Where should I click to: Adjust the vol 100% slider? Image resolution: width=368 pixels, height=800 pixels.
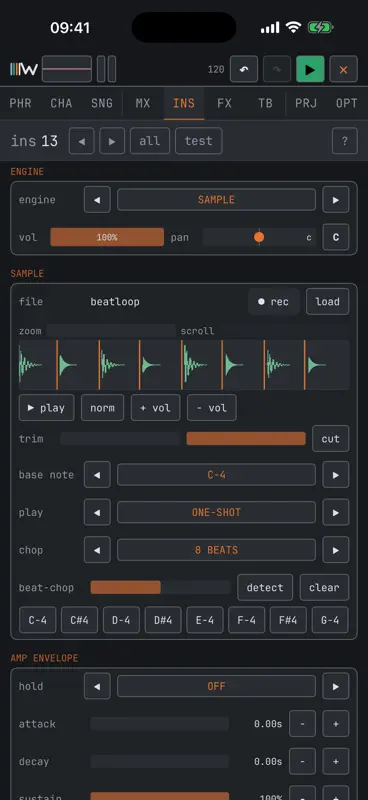(x=107, y=237)
